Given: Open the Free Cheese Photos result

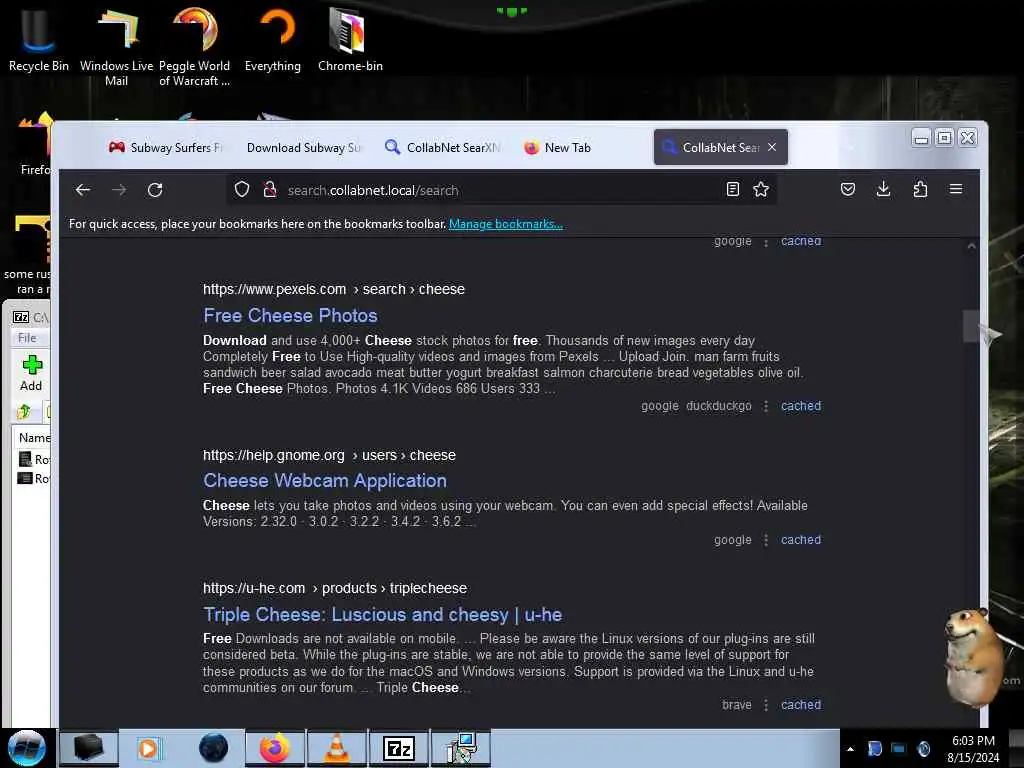Looking at the screenshot, I should tap(290, 315).
